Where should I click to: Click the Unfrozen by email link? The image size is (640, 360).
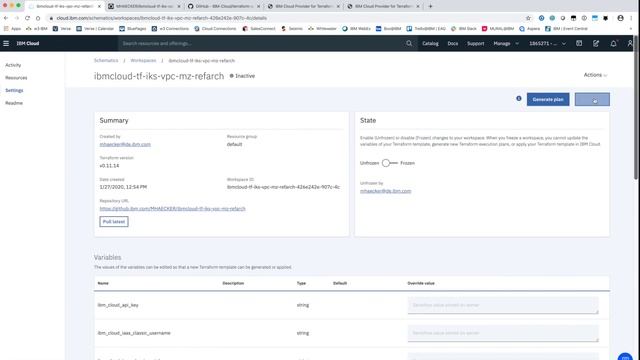pyautogui.click(x=385, y=191)
